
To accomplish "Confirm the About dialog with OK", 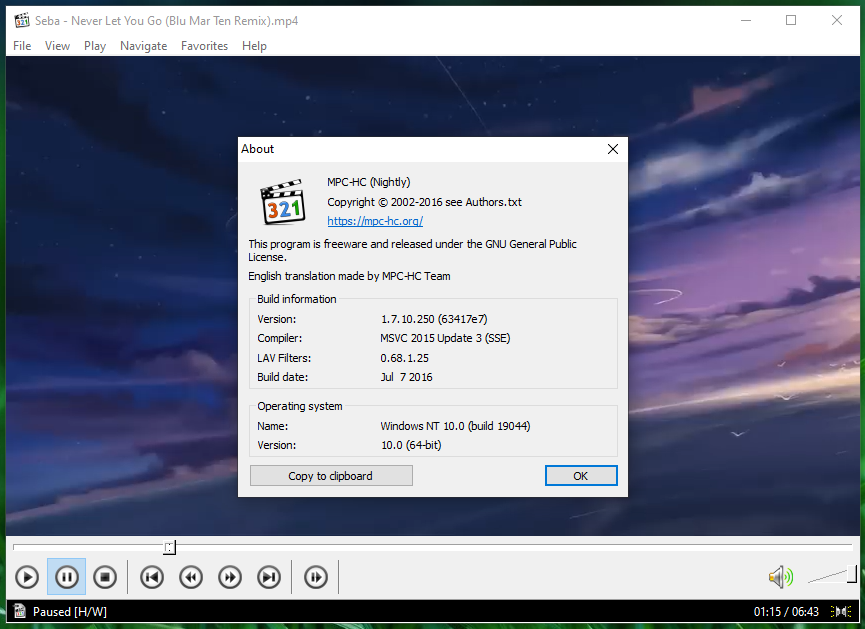I will click(581, 476).
